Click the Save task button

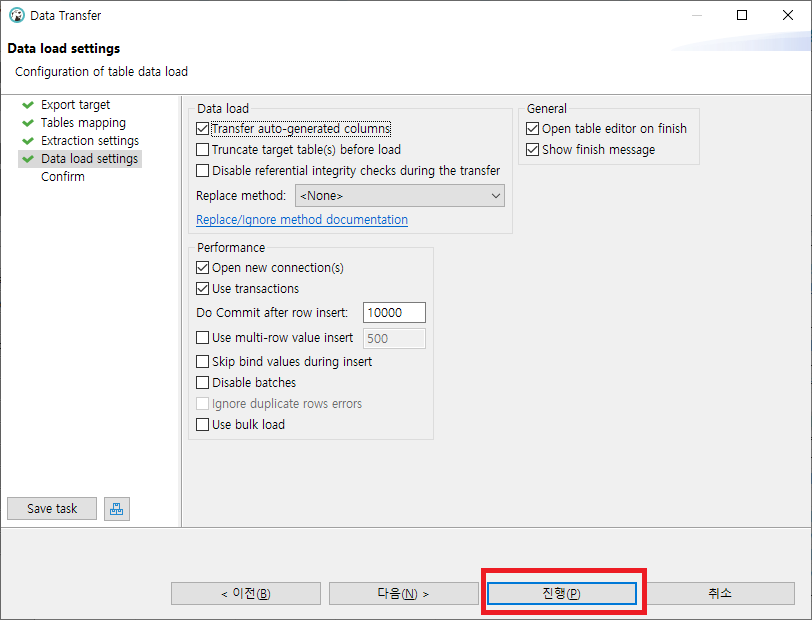tap(52, 509)
